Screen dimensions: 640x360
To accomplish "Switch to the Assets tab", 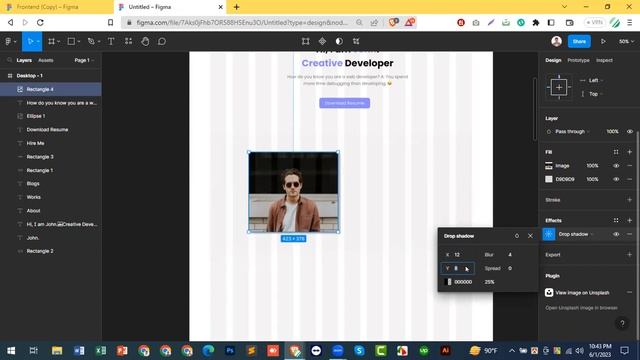I will (x=46, y=60).
